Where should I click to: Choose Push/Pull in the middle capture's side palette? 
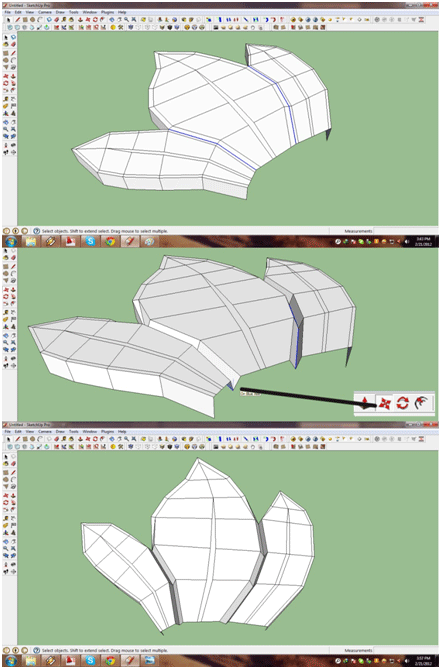pyautogui.click(x=13, y=290)
